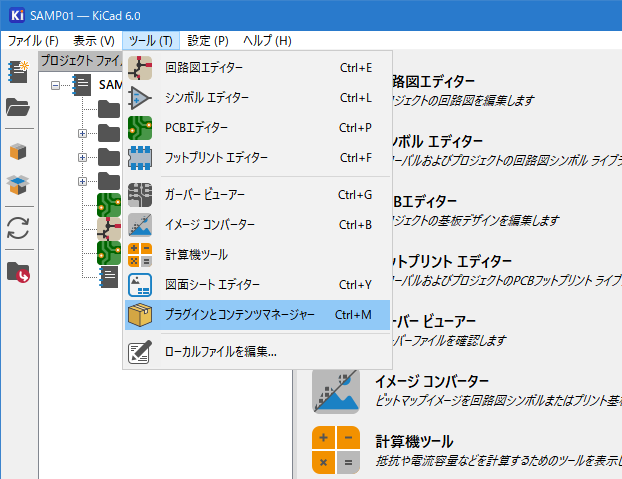Click the プロジェクト ファイル panel header
The image size is (622, 479).
81,61
